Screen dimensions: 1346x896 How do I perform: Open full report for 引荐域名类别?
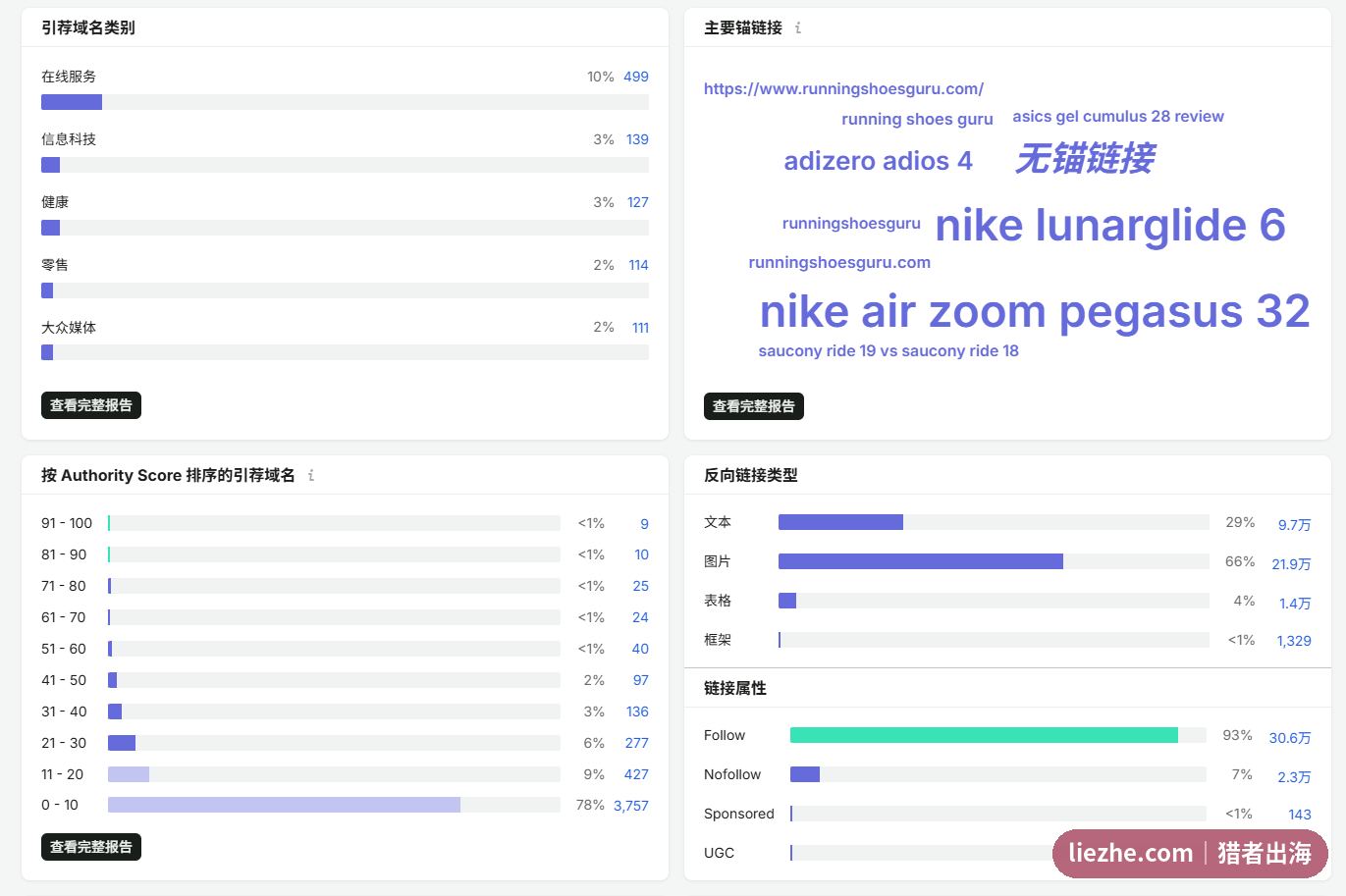pos(91,405)
